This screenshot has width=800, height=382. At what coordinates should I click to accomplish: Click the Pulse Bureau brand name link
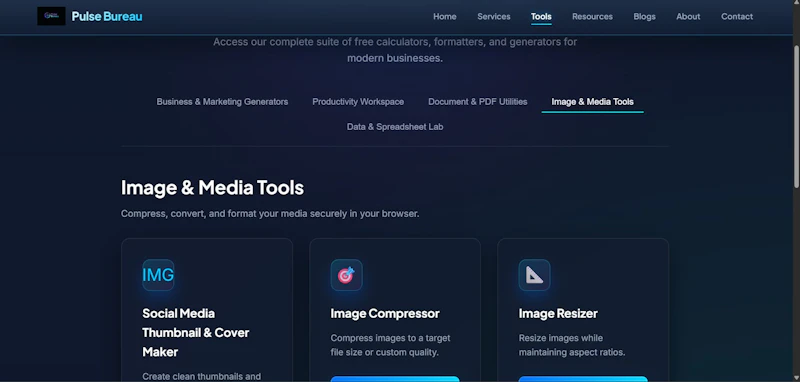107,16
